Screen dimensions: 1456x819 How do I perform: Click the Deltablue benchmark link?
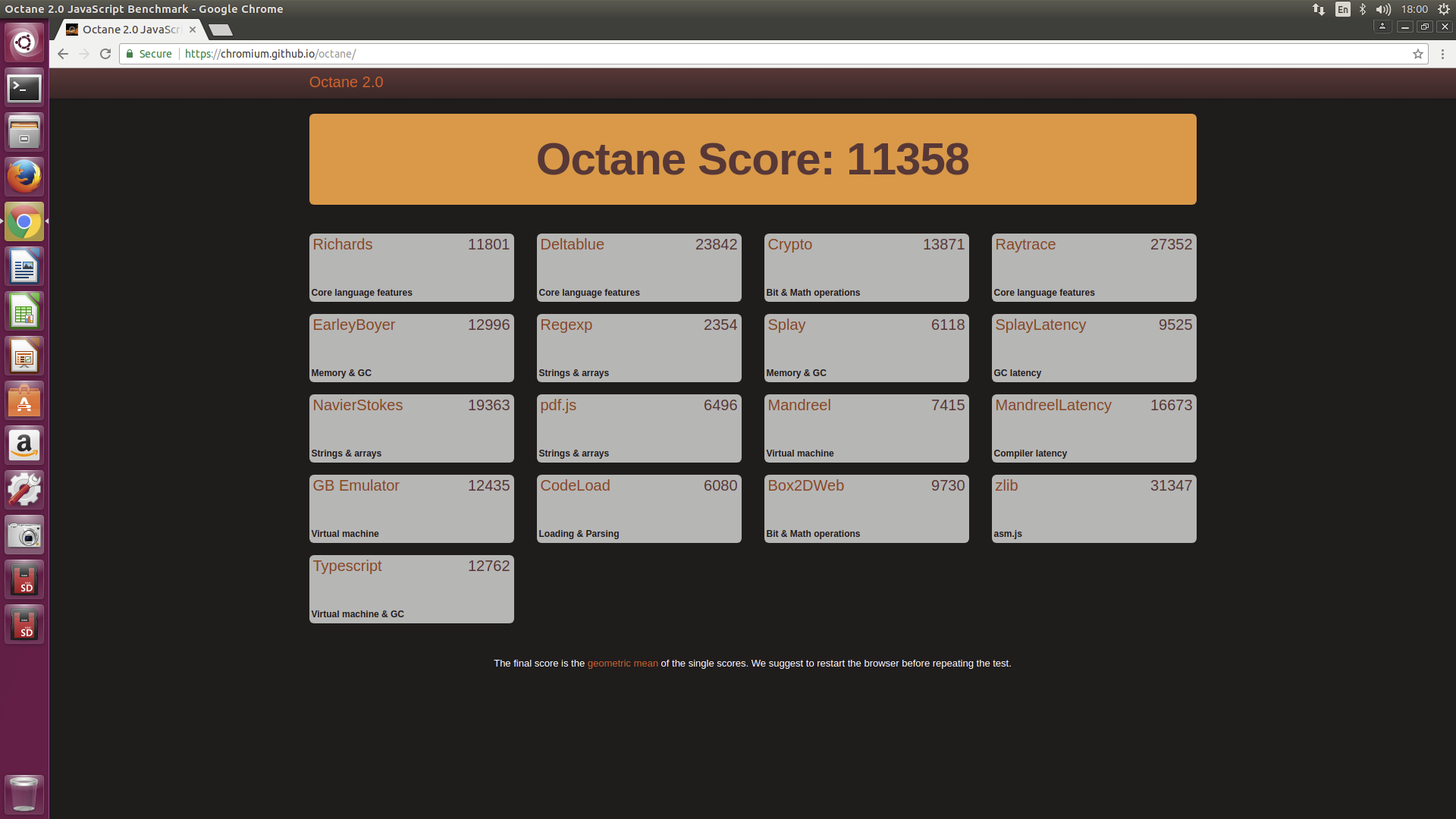(x=572, y=244)
